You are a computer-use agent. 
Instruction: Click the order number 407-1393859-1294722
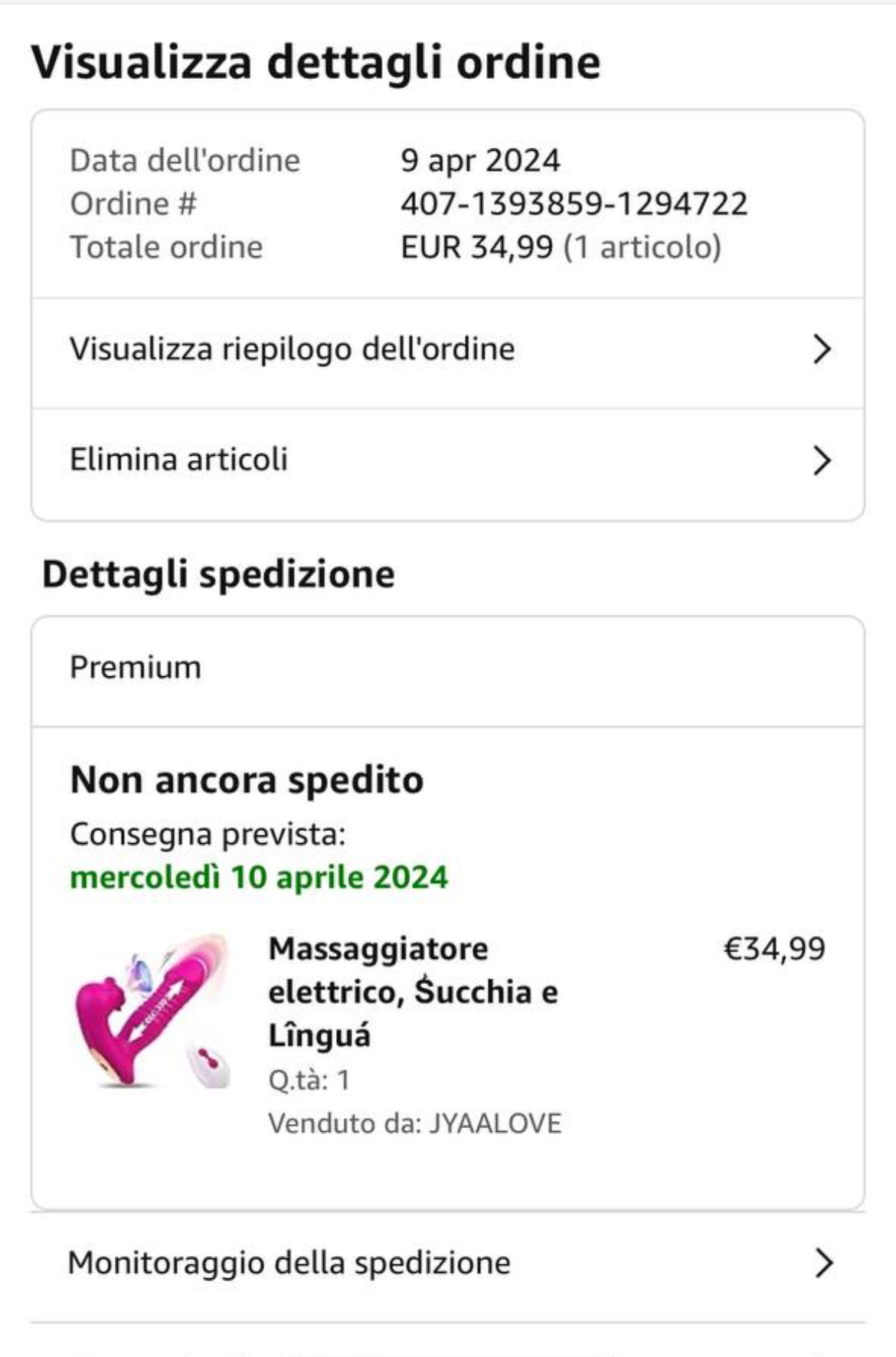point(574,204)
